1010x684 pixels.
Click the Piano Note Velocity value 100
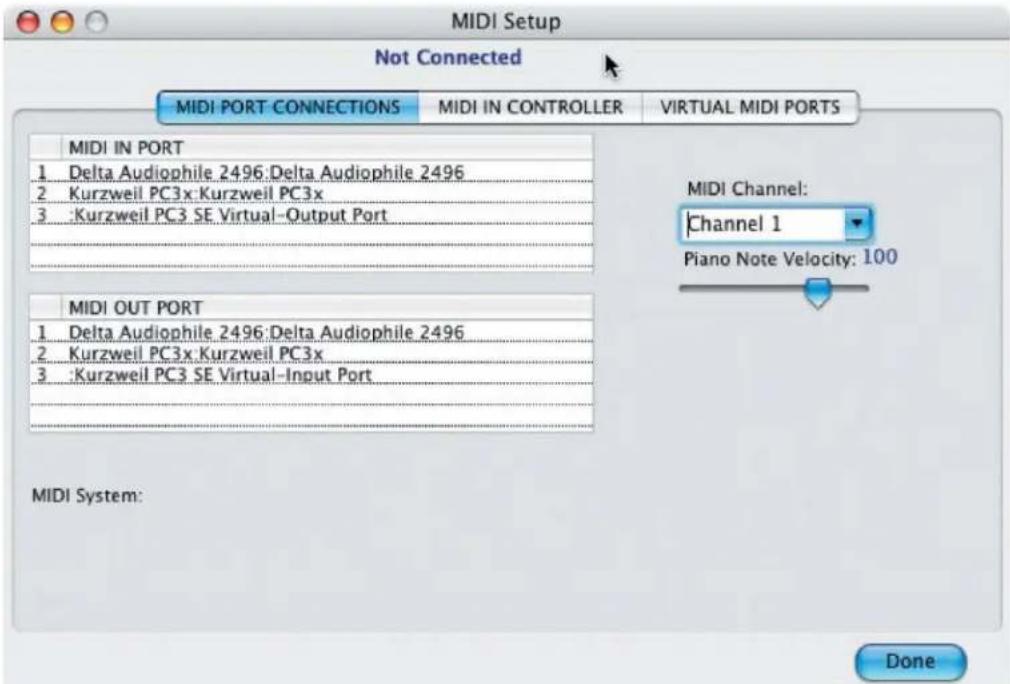(879, 257)
